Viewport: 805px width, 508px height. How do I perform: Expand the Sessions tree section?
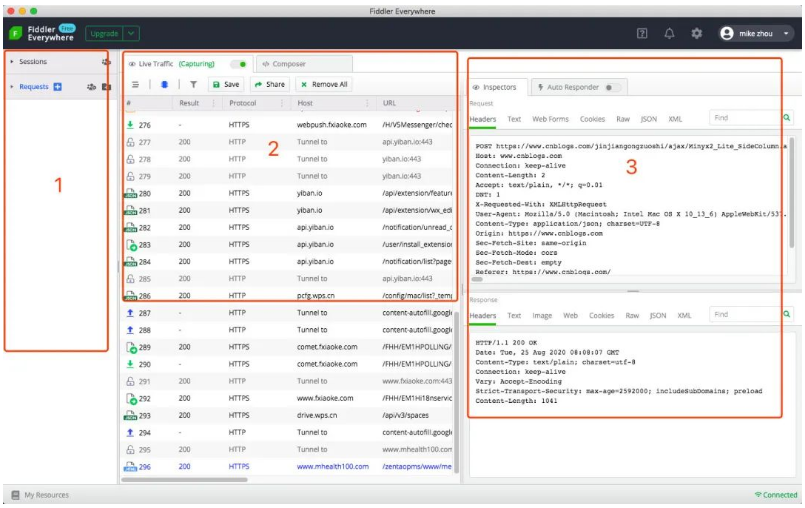tap(13, 62)
